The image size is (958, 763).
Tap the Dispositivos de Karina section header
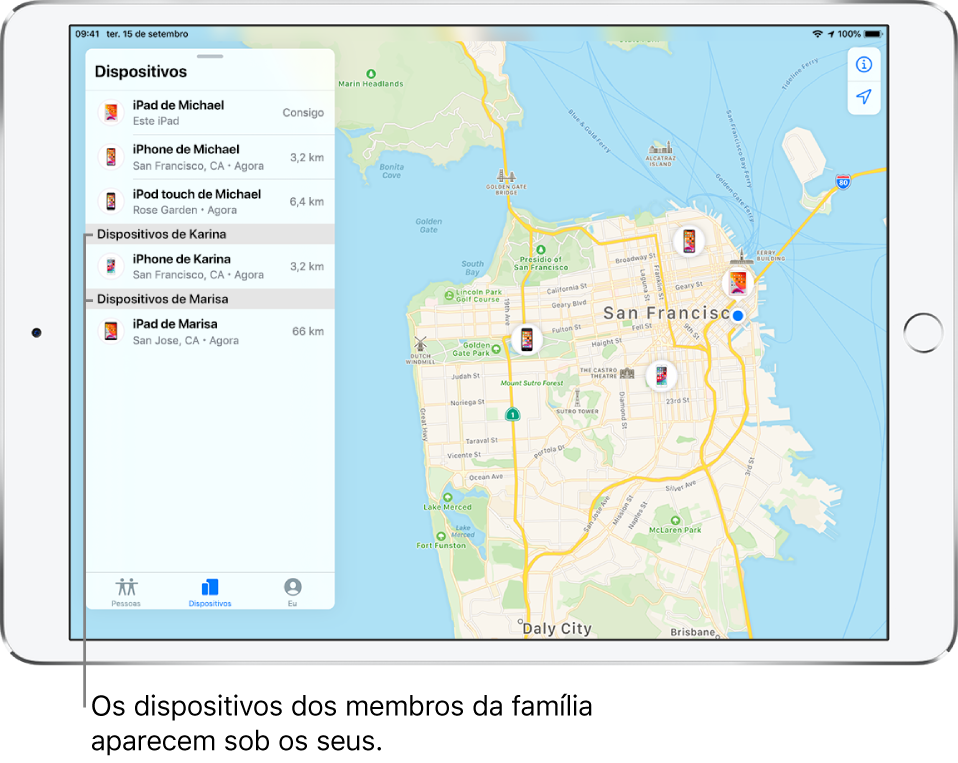[210, 234]
